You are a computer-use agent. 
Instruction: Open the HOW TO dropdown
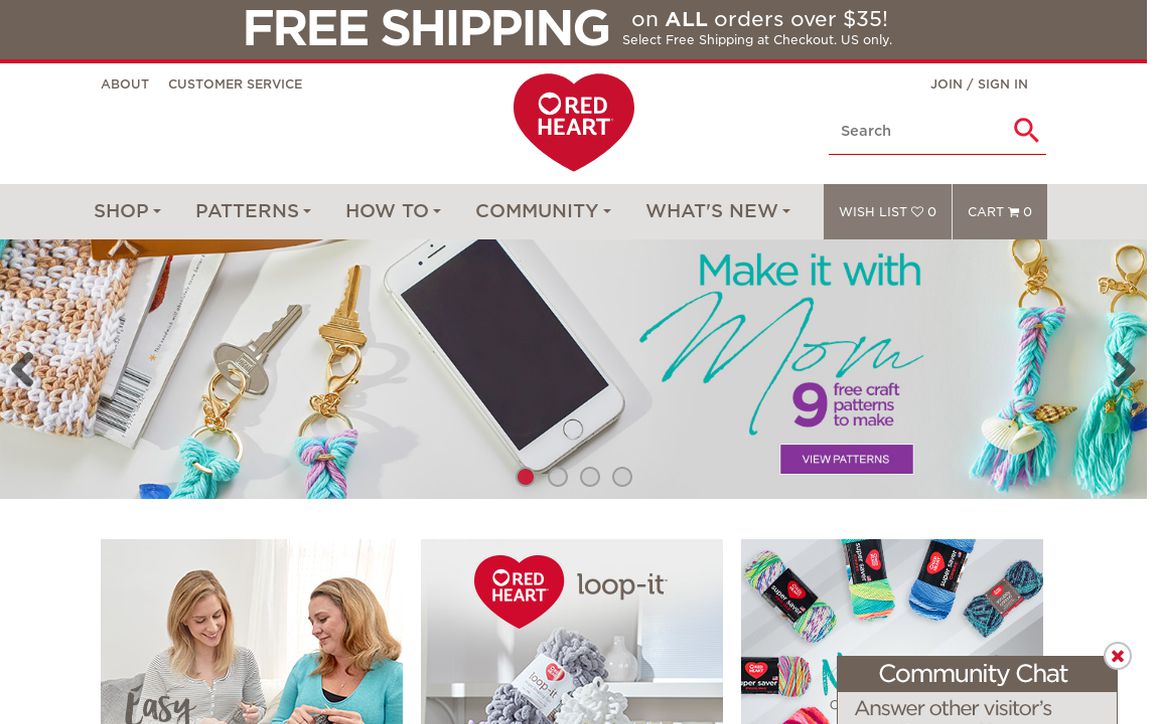coord(393,212)
